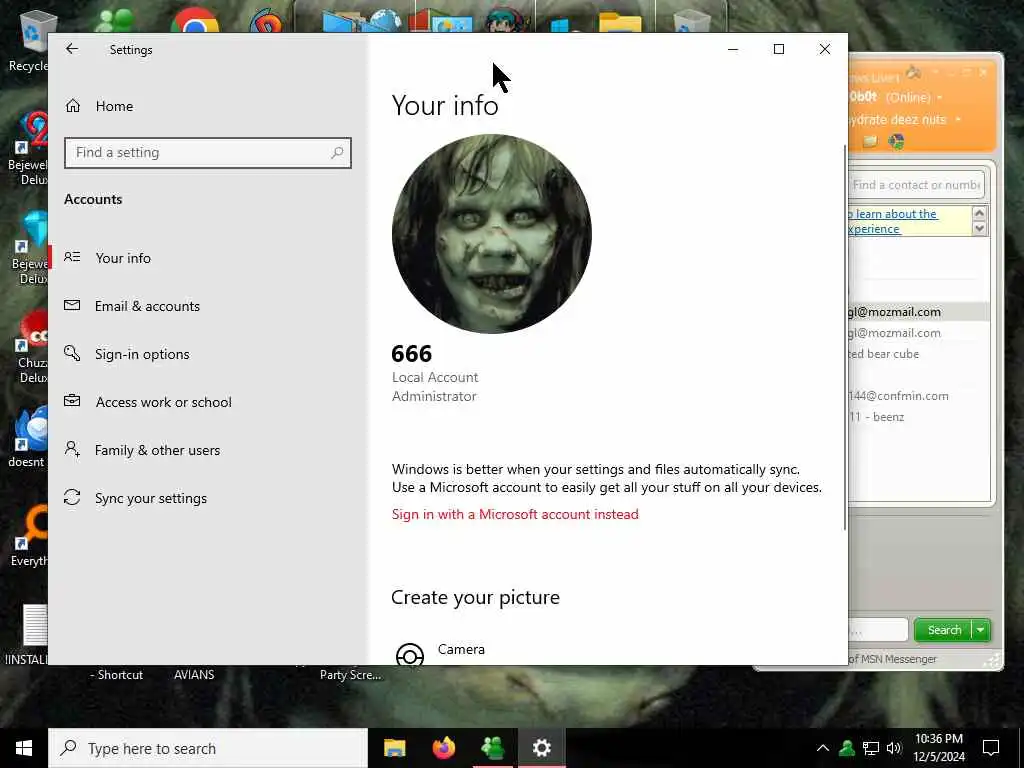Open the Search button dropdown arrow in Messenger
The image size is (1024, 768).
pyautogui.click(x=981, y=630)
